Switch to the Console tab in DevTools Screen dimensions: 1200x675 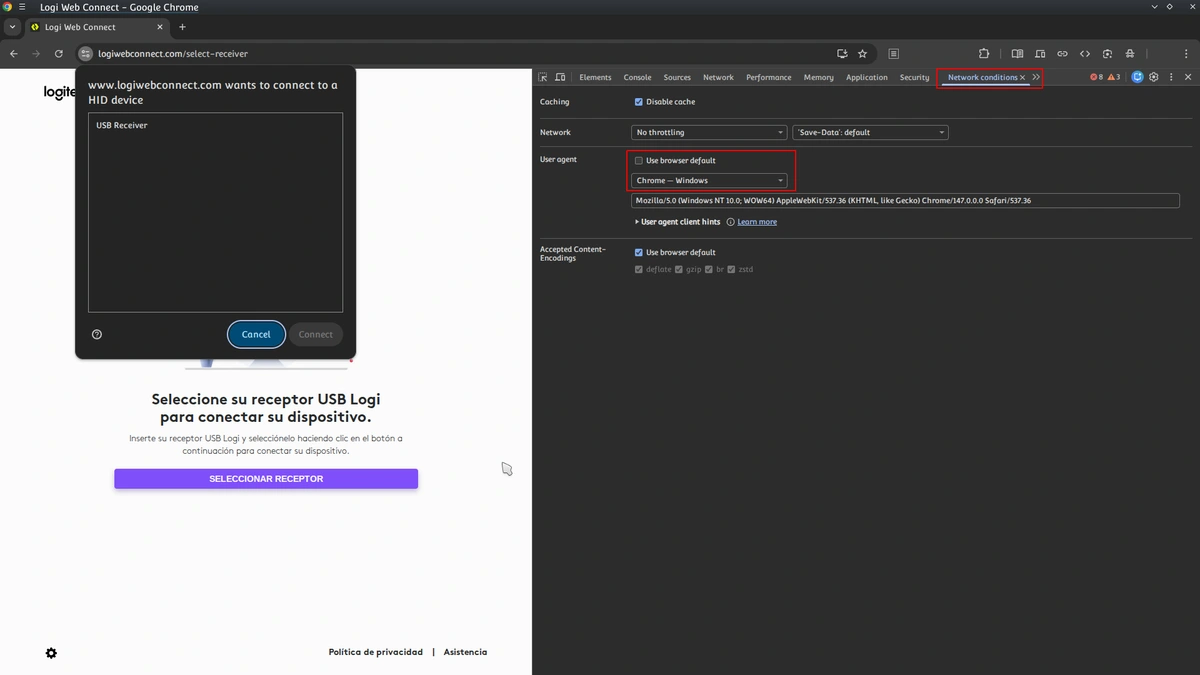click(x=637, y=76)
